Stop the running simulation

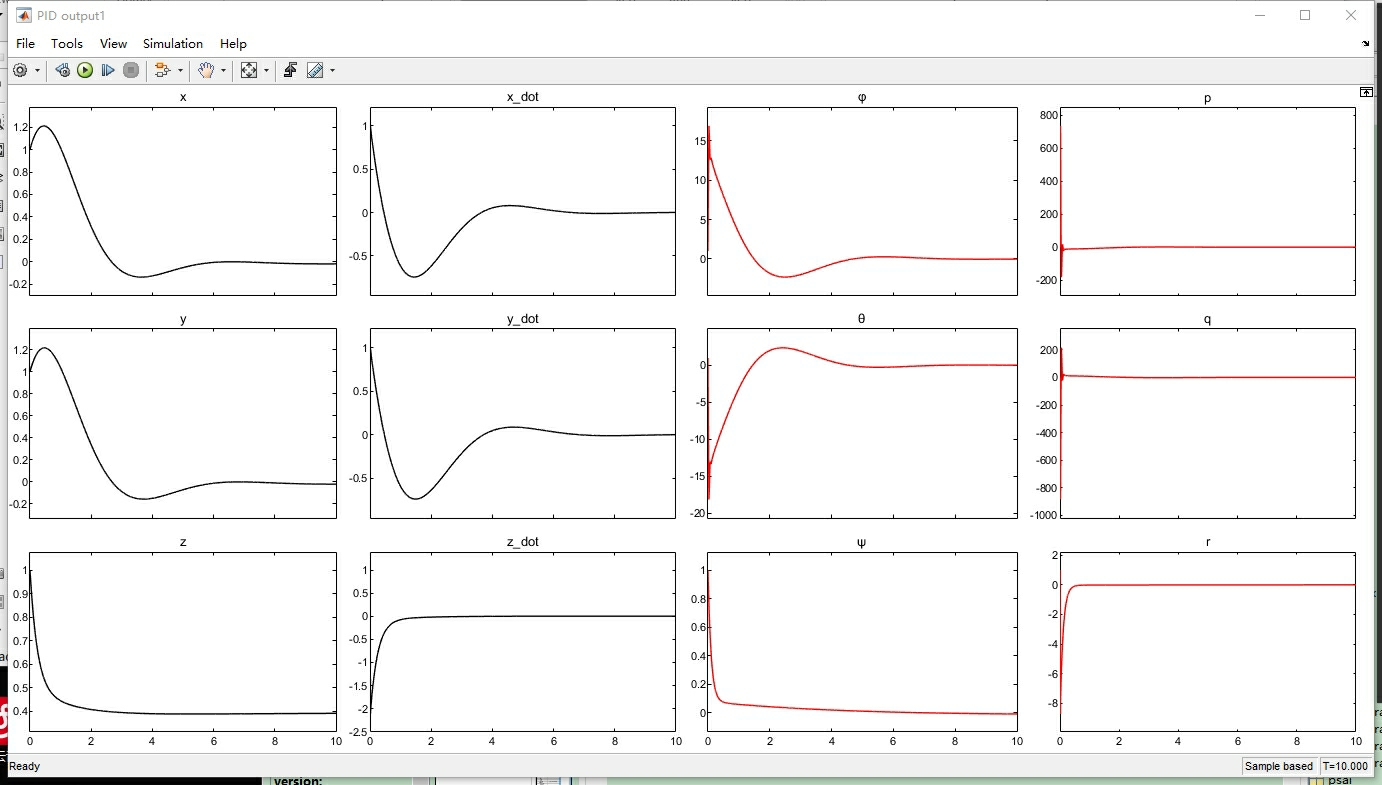[x=132, y=70]
